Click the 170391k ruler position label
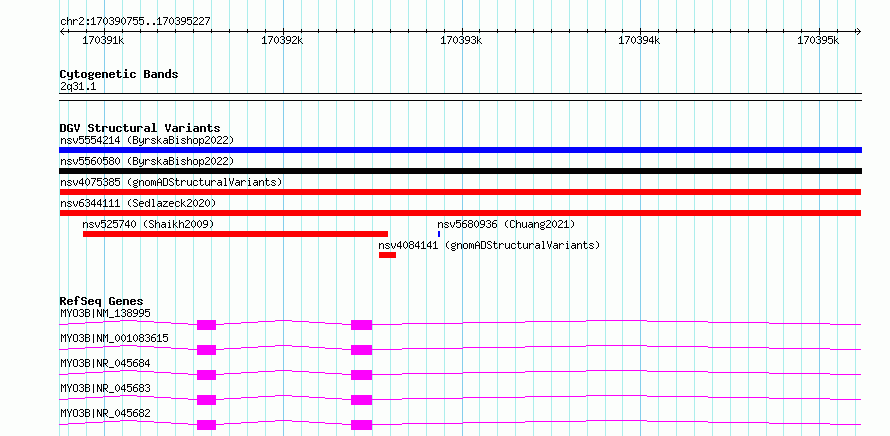 103,40
